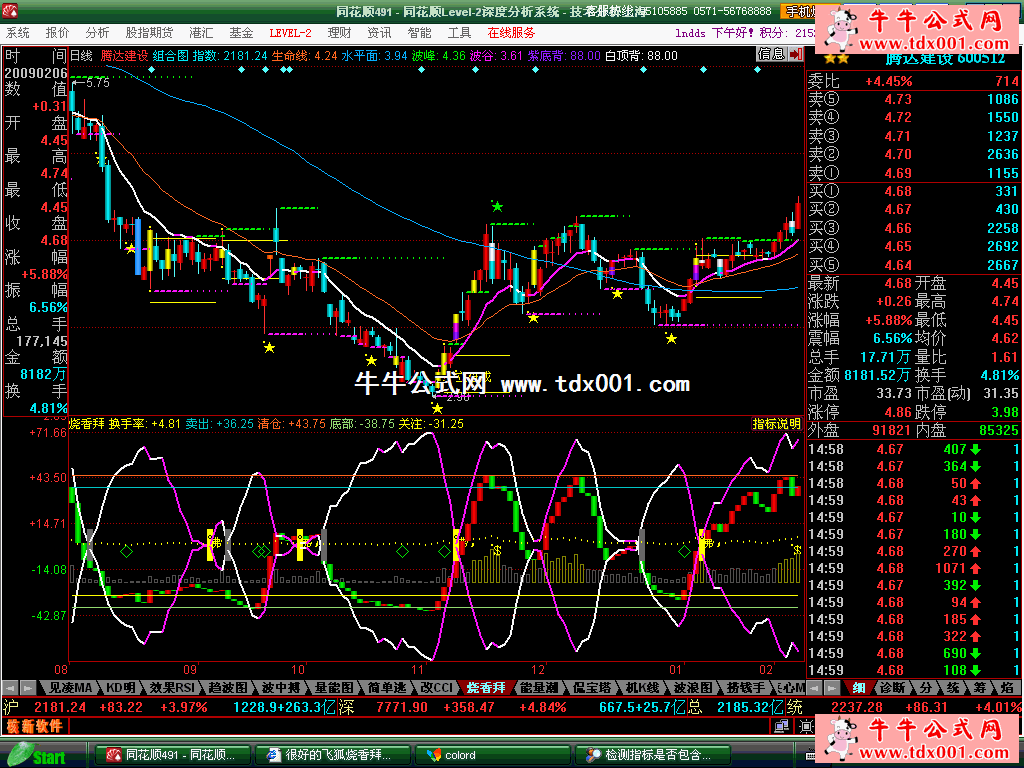Select the 细 tab in quote panel
Image resolution: width=1024 pixels, height=768 pixels.
tap(859, 688)
